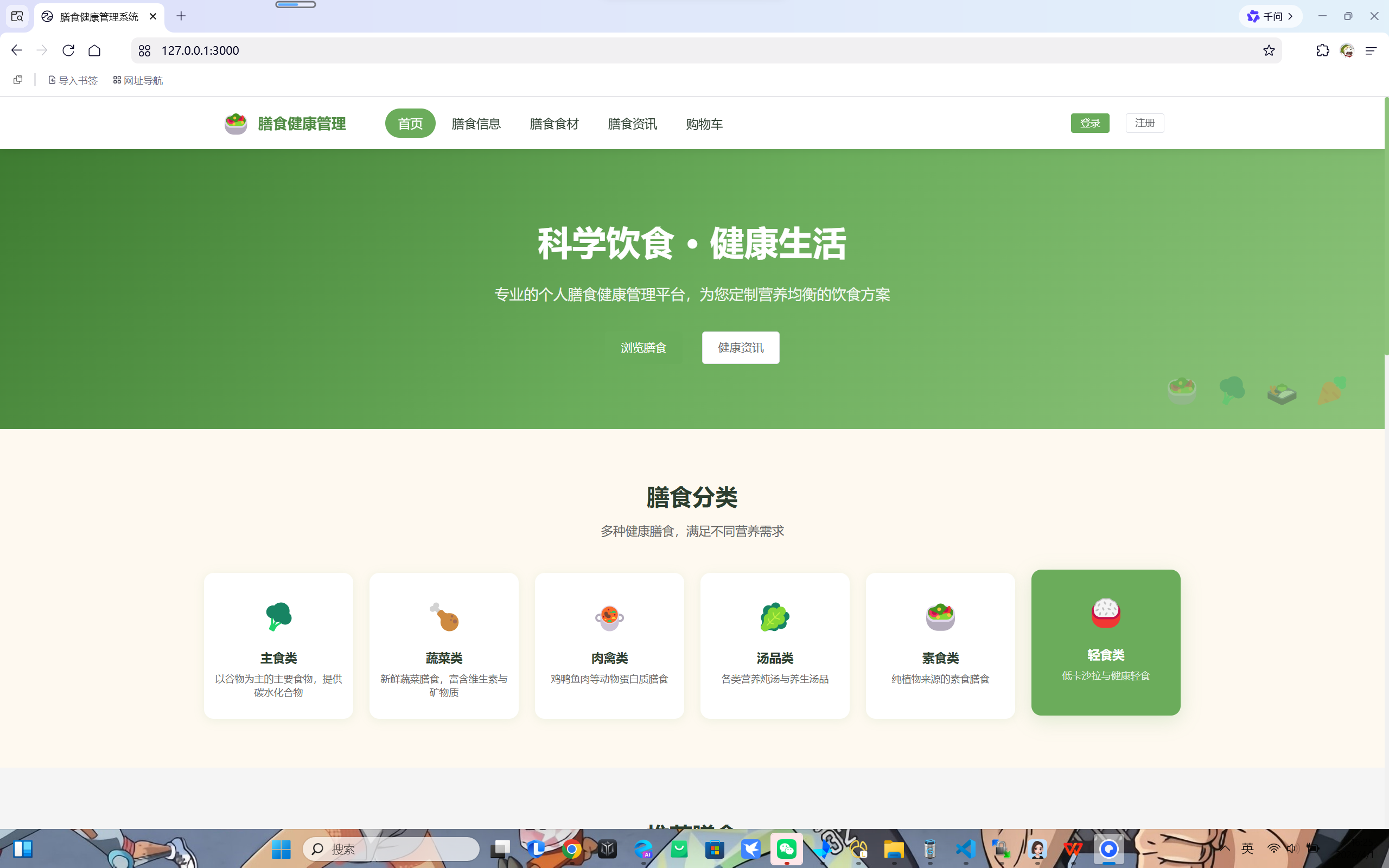This screenshot has height=868, width=1389.
Task: Launch Visual Studio Code from the taskbar
Action: coord(966,850)
